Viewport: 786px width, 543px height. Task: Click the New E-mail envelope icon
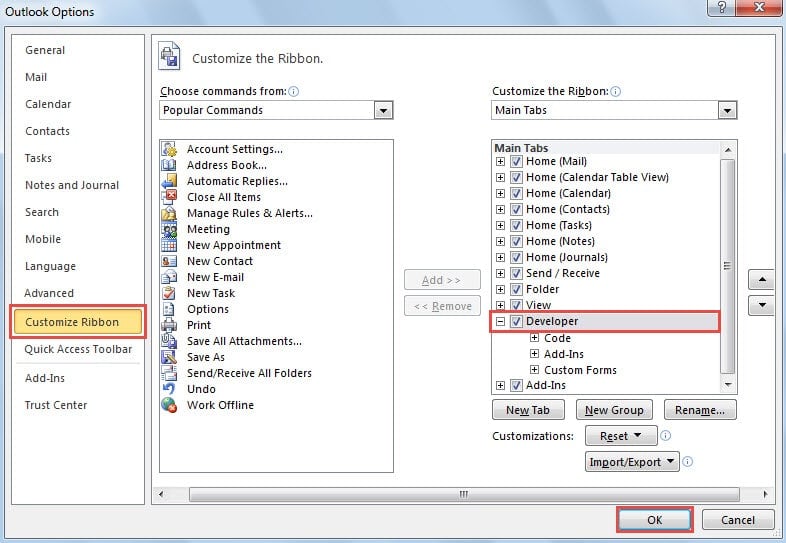(169, 277)
